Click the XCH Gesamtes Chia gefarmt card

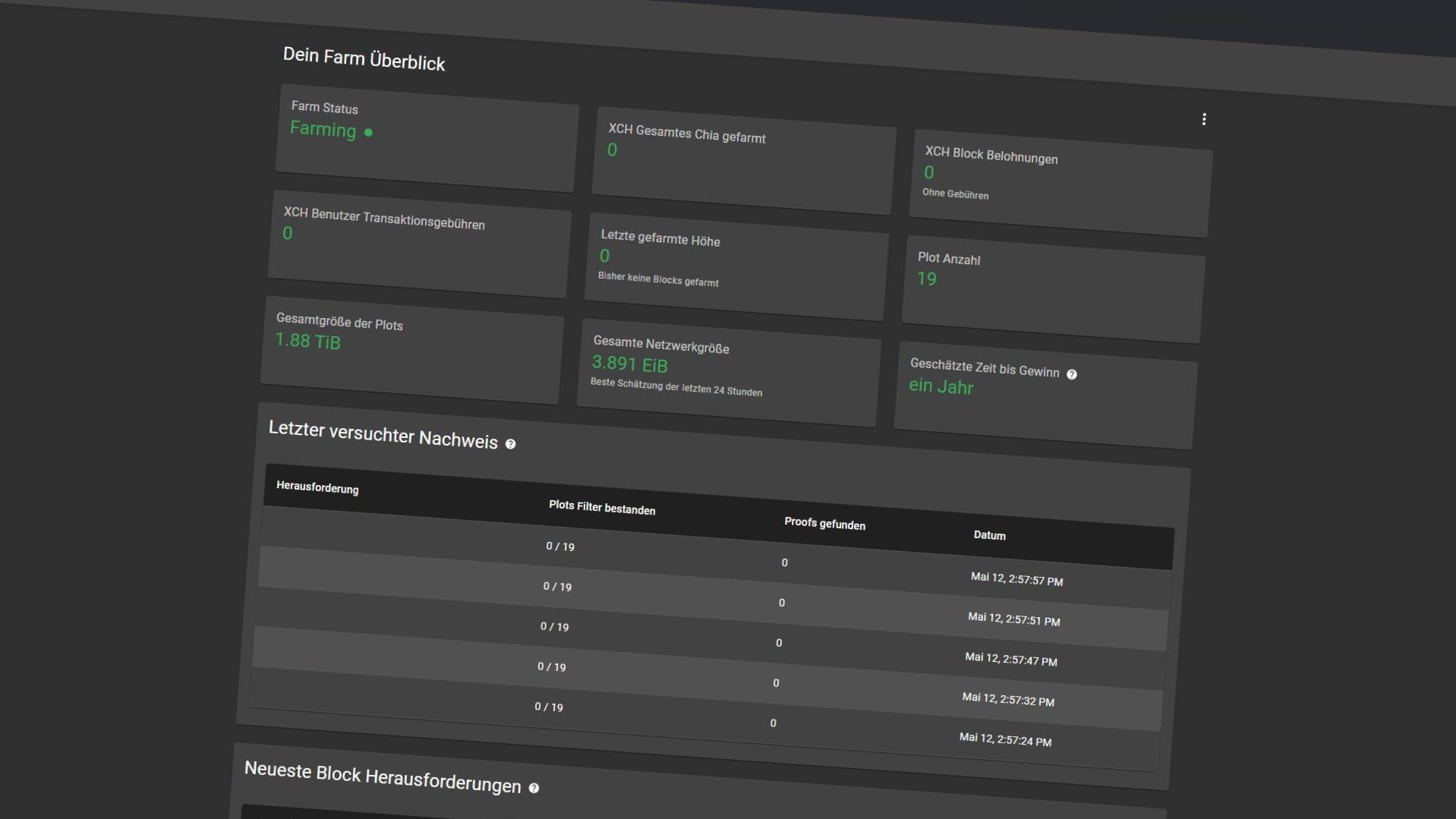(743, 162)
